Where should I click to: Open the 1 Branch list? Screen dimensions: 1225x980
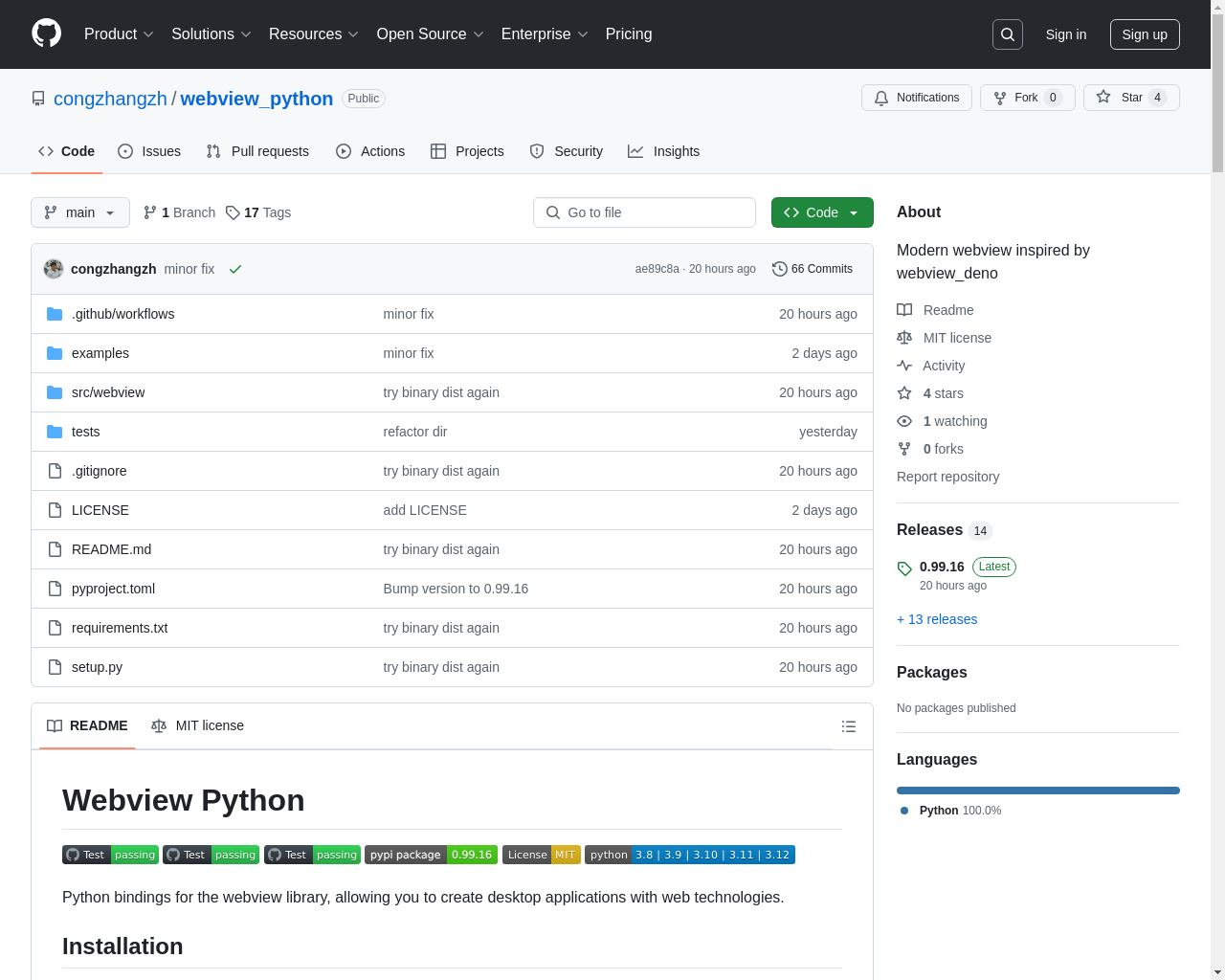pos(179,212)
